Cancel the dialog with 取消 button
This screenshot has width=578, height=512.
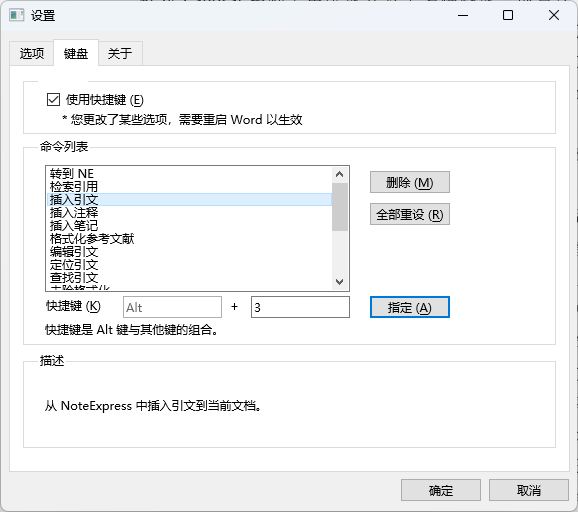[529, 490]
